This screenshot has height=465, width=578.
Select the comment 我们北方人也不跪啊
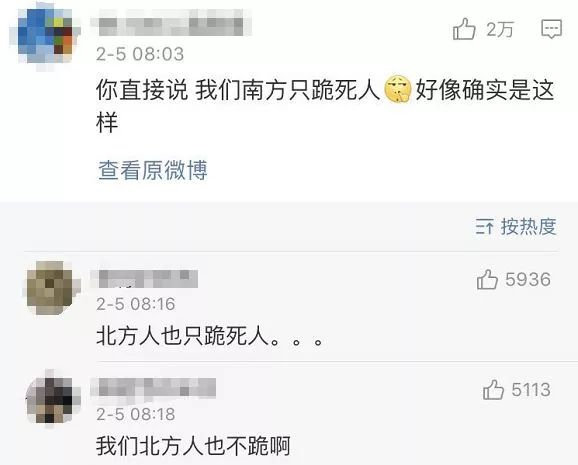194,446
